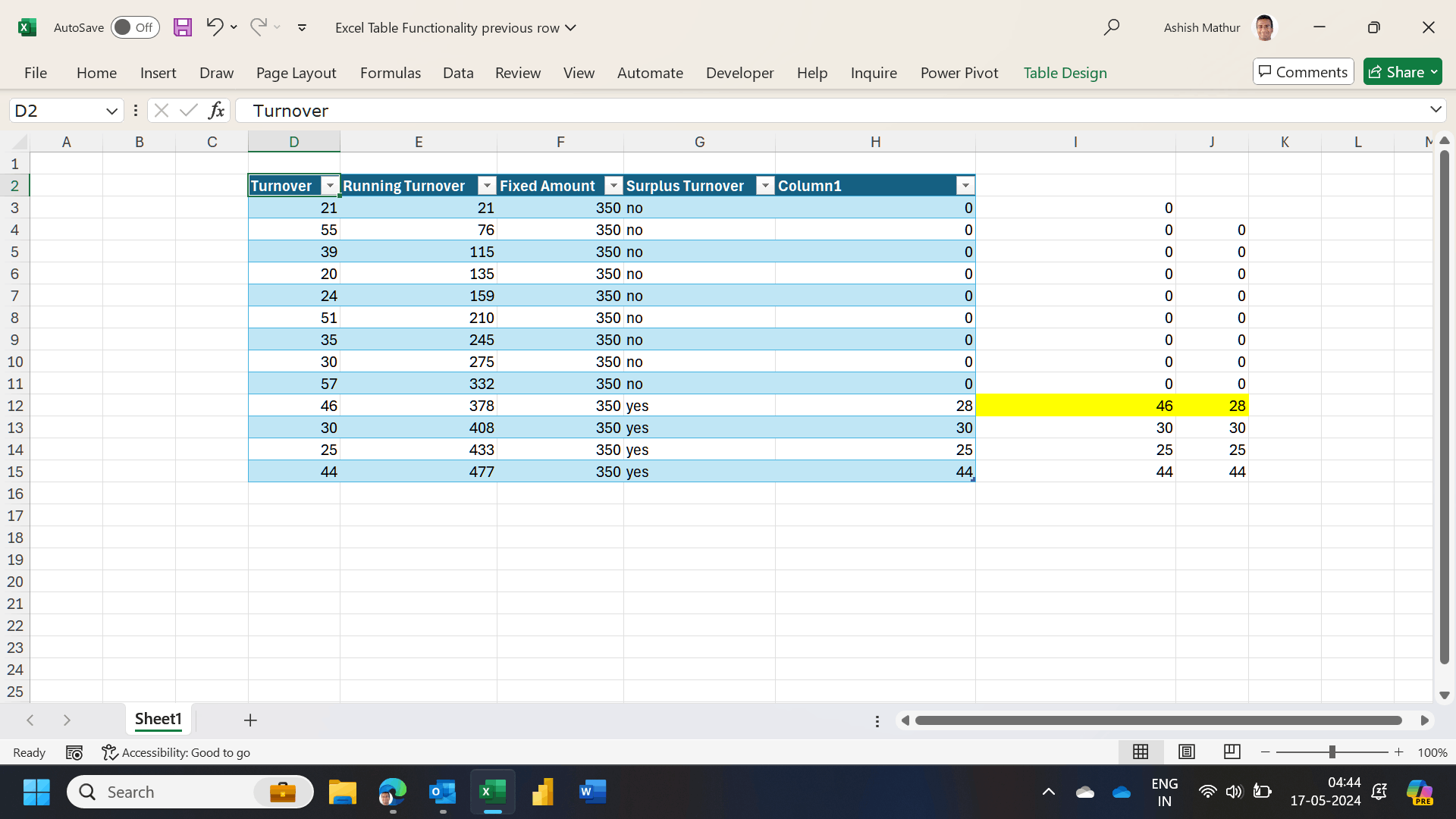The image size is (1456, 819).
Task: Open the Table Design ribbon tab
Action: point(1065,73)
